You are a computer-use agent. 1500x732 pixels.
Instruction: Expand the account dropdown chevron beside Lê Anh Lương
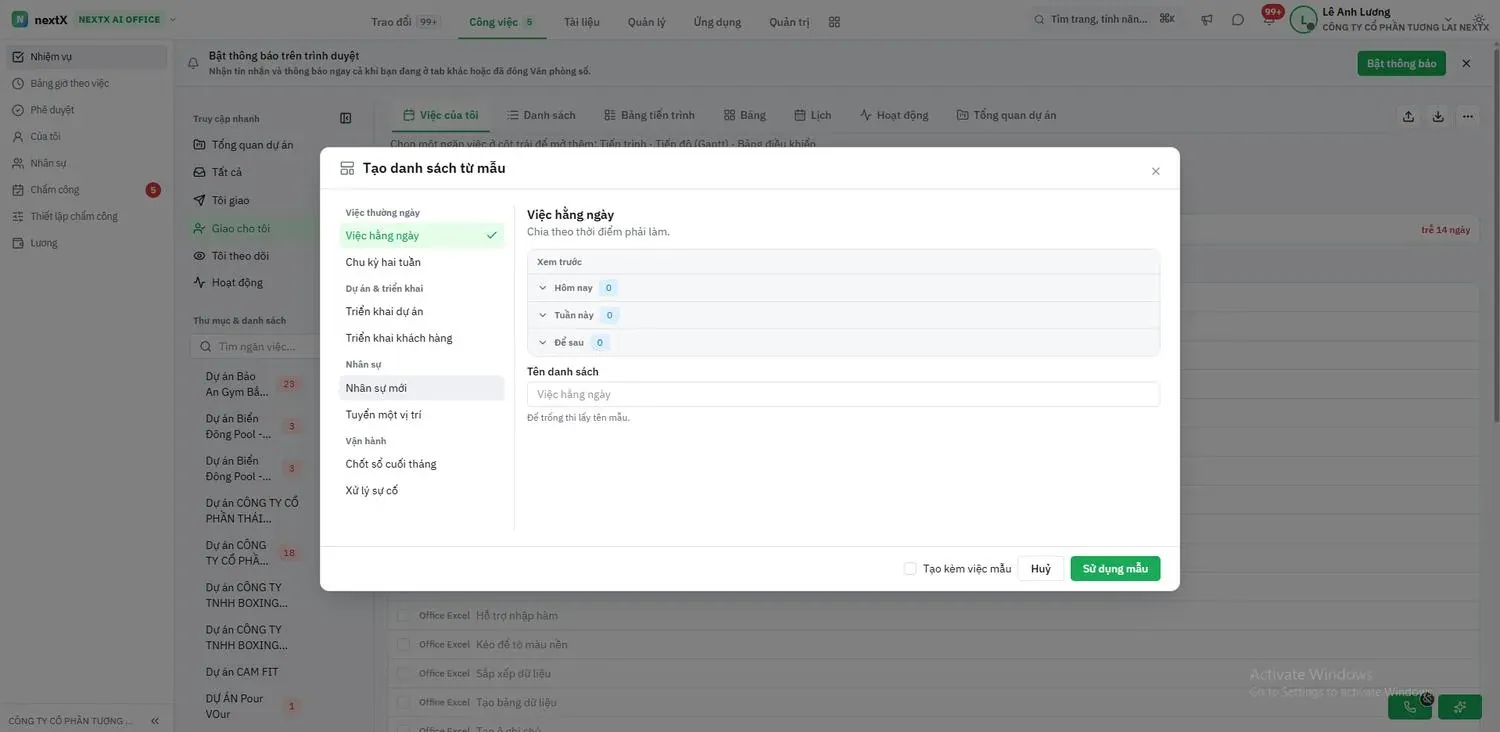(x=1448, y=20)
